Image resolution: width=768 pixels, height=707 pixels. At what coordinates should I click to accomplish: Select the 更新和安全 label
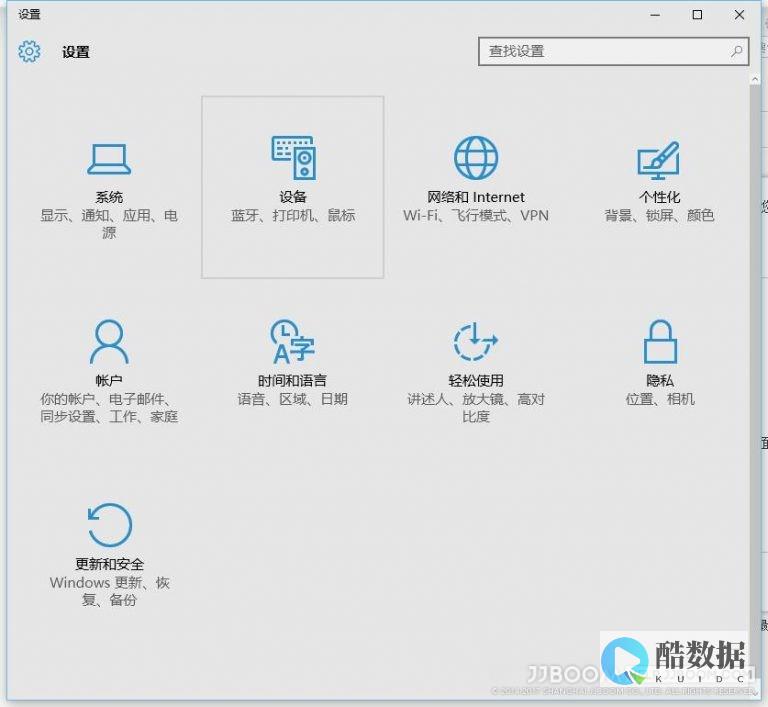[109, 564]
